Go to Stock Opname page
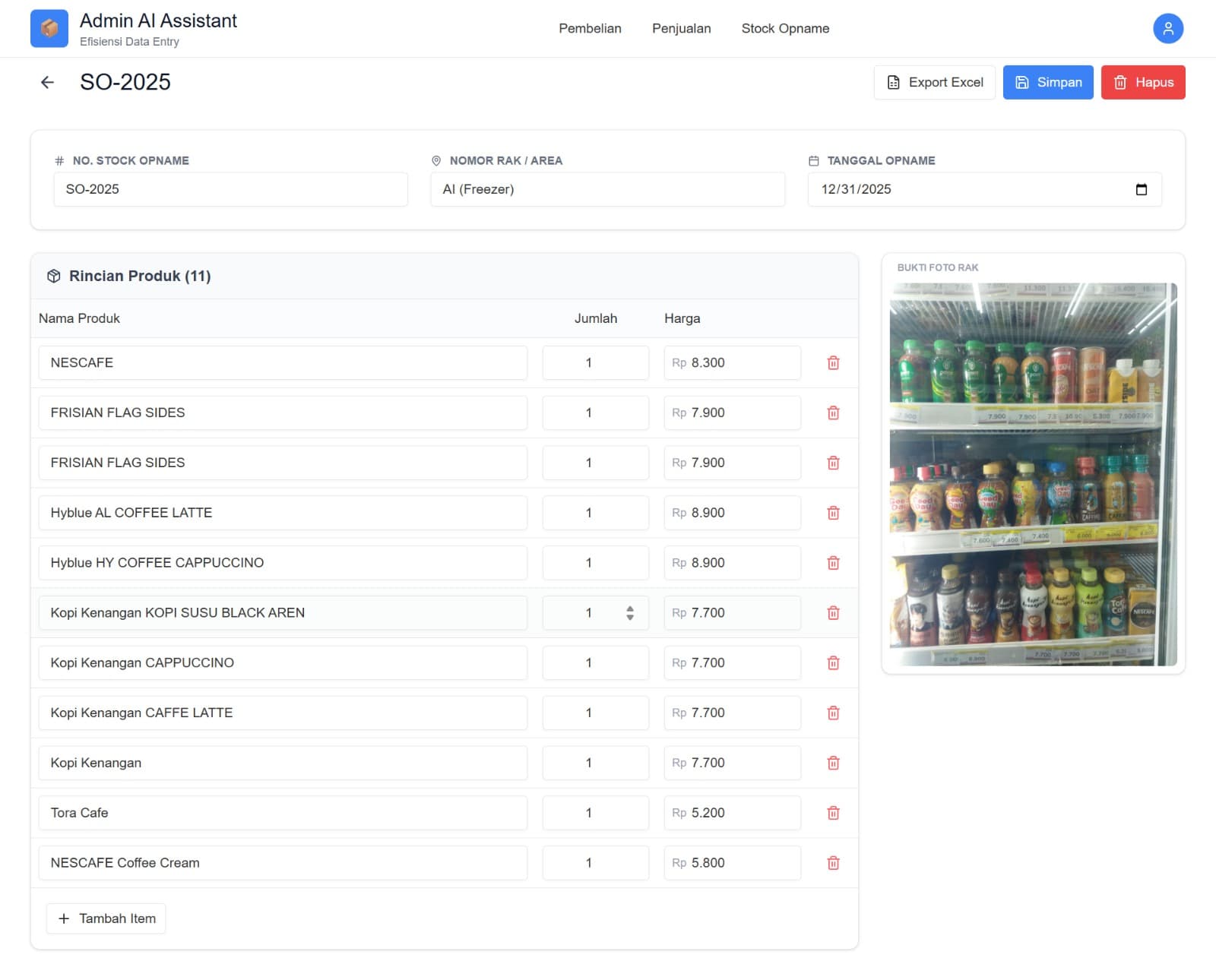This screenshot has height=980, width=1216. coord(785,28)
